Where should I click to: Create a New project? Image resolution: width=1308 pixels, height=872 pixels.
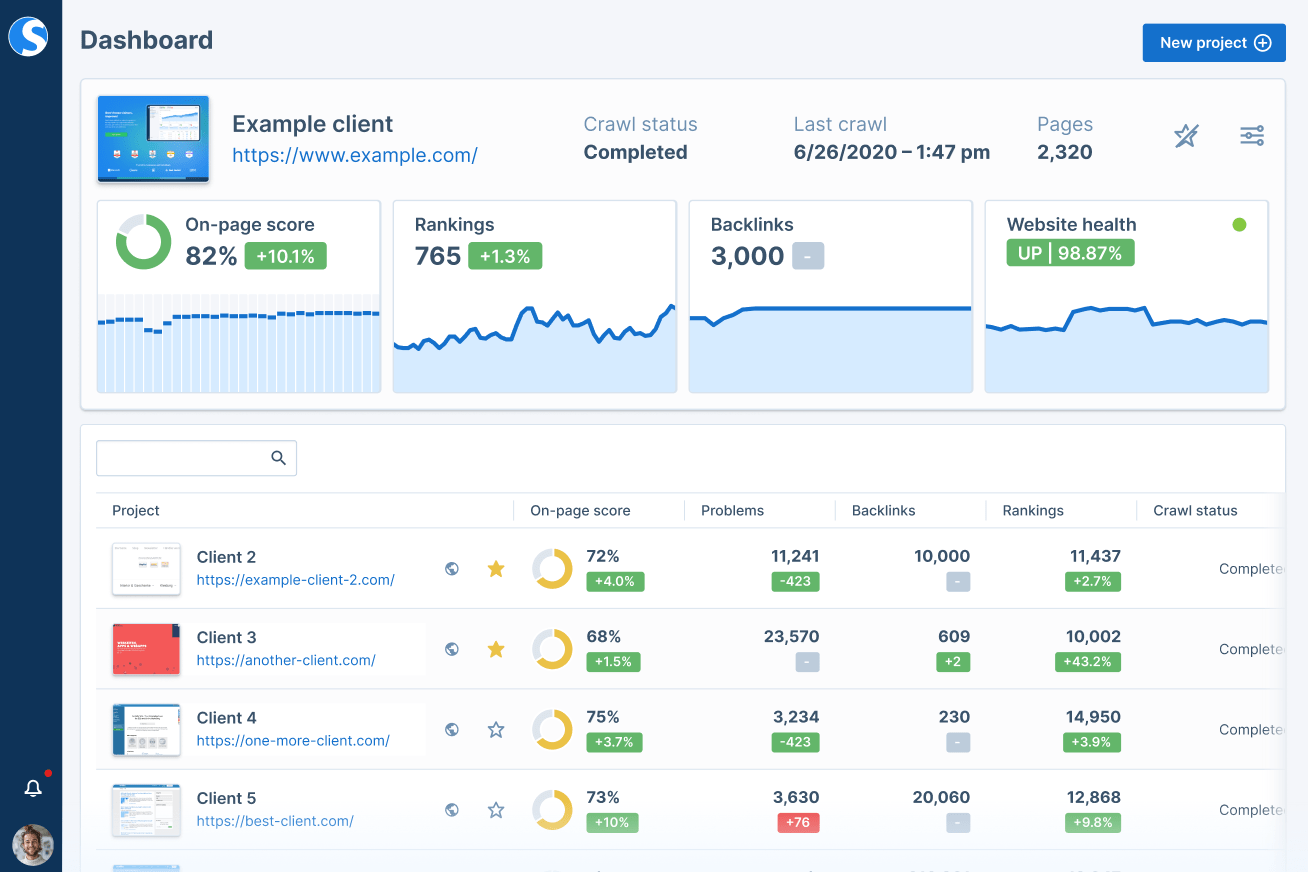1213,42
